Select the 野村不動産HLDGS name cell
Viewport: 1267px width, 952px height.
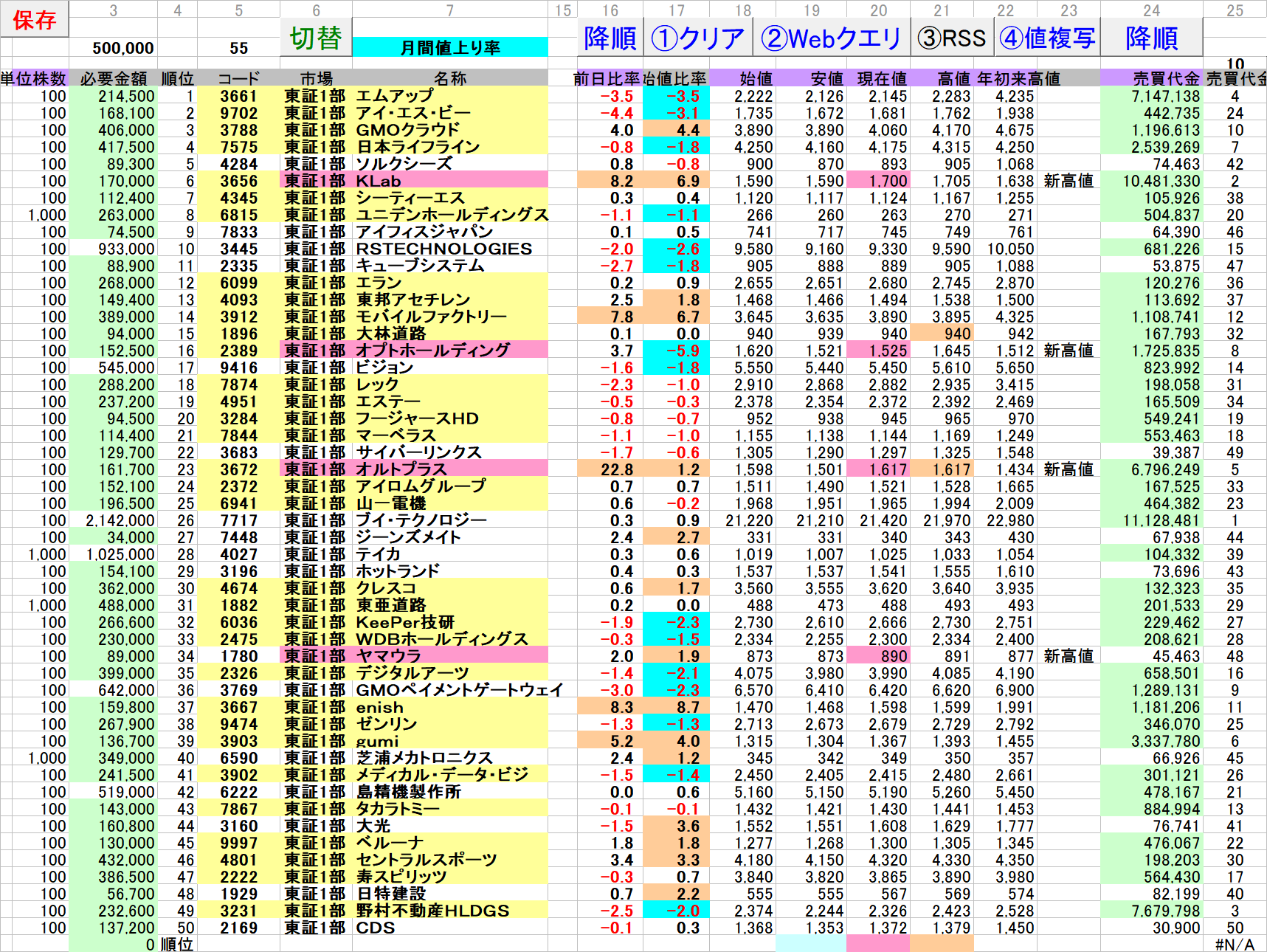pyautogui.click(x=450, y=911)
